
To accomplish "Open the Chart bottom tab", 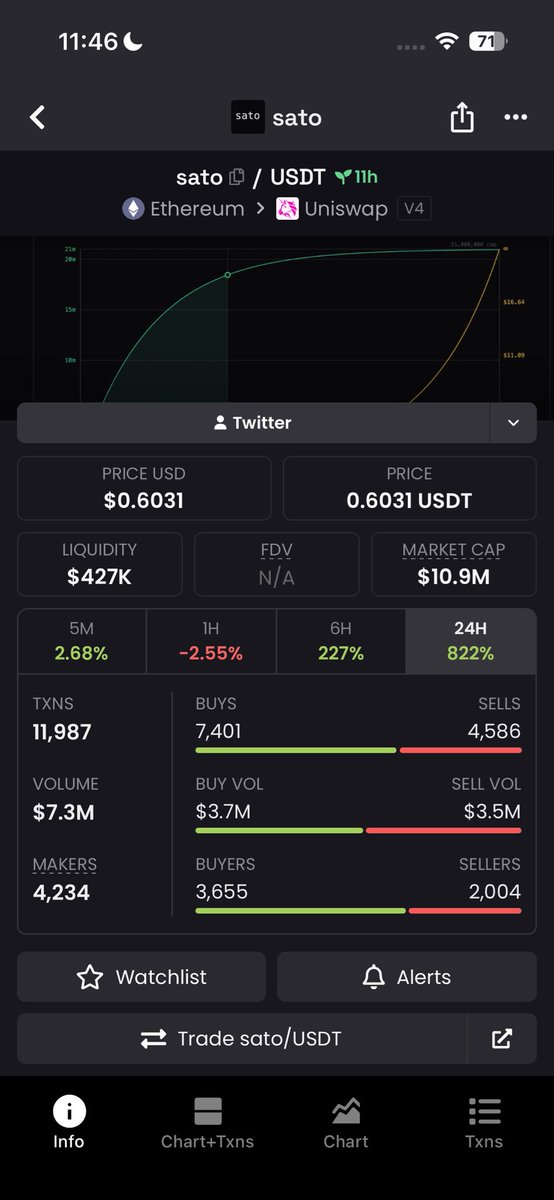I will (346, 1123).
